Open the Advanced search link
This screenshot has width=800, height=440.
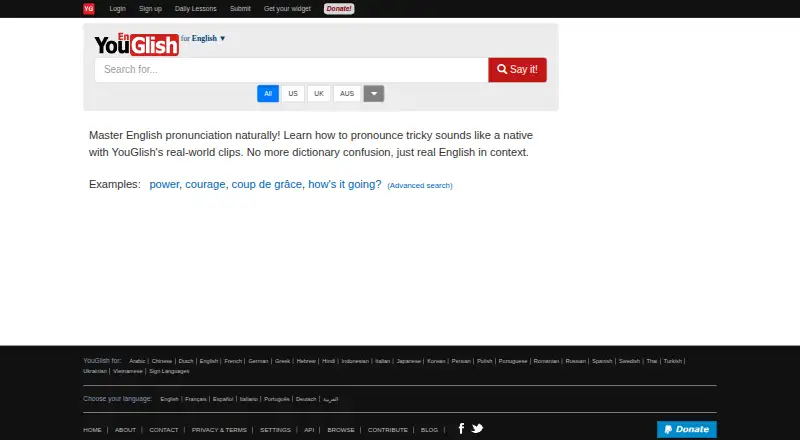420,185
